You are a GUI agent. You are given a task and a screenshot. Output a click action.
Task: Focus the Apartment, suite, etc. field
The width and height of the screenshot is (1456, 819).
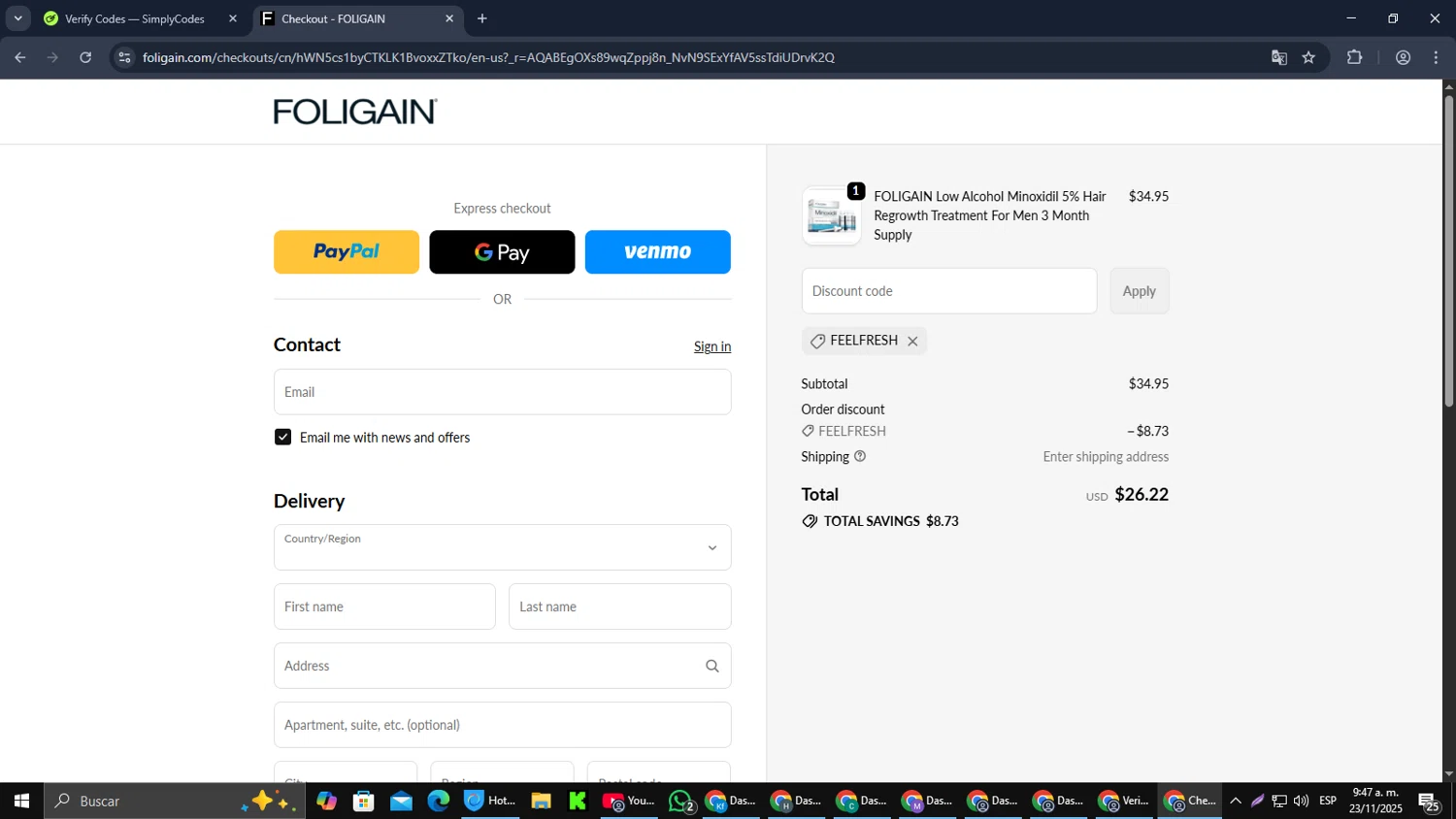tap(503, 725)
